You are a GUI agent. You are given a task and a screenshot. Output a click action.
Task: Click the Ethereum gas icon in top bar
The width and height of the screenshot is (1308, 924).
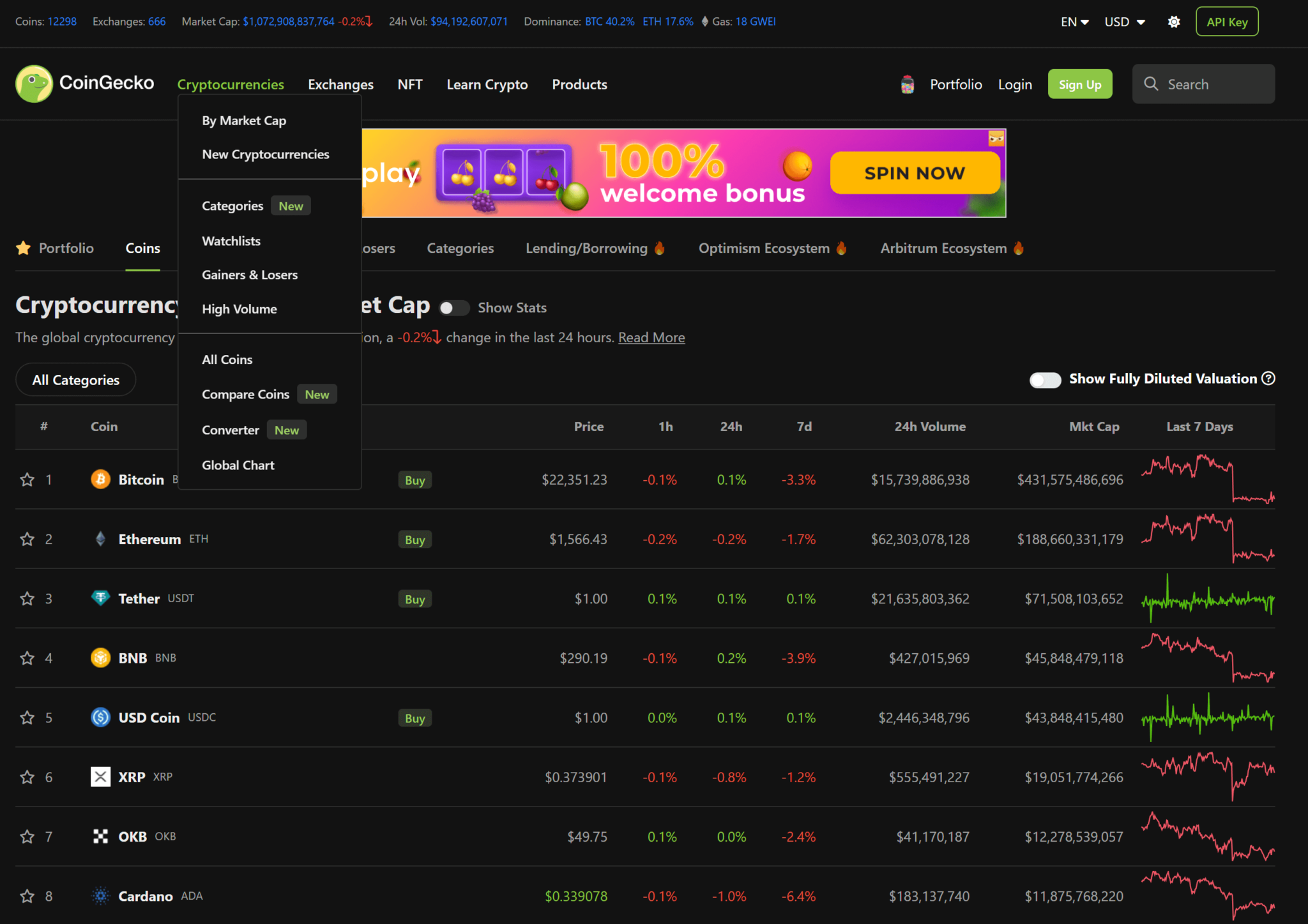point(704,22)
